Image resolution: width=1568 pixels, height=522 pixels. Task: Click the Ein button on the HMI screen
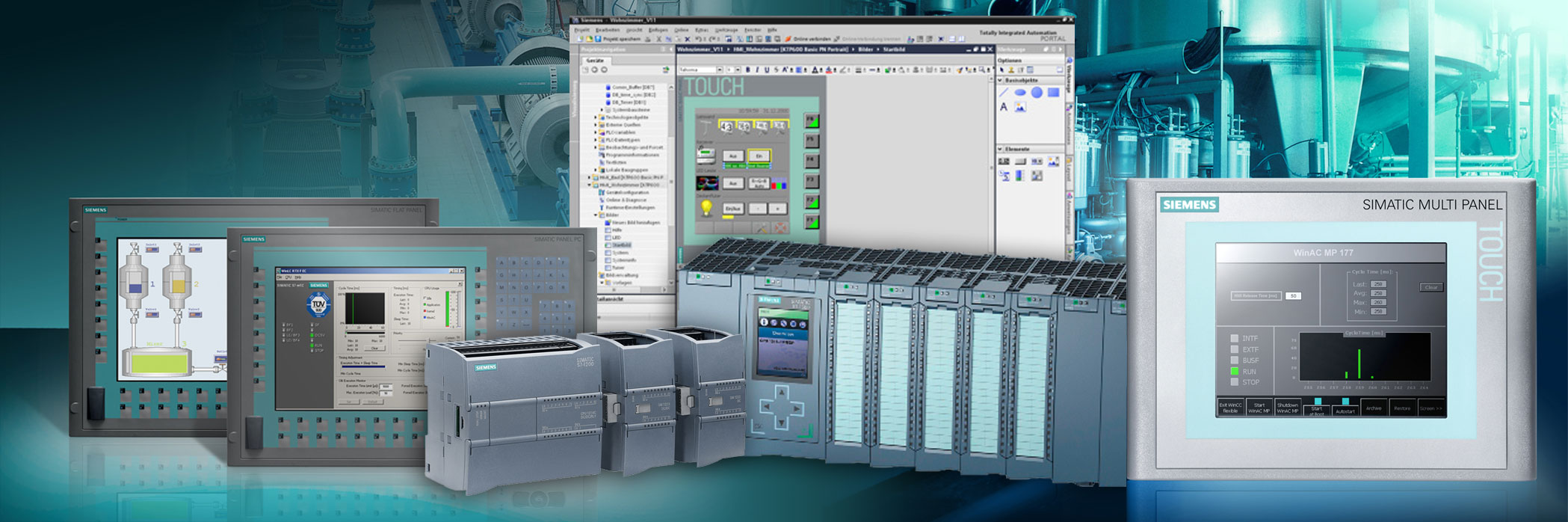[759, 156]
